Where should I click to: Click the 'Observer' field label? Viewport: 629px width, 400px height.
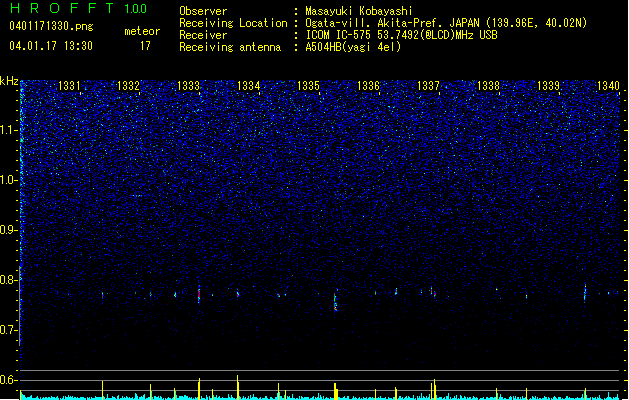pyautogui.click(x=203, y=11)
